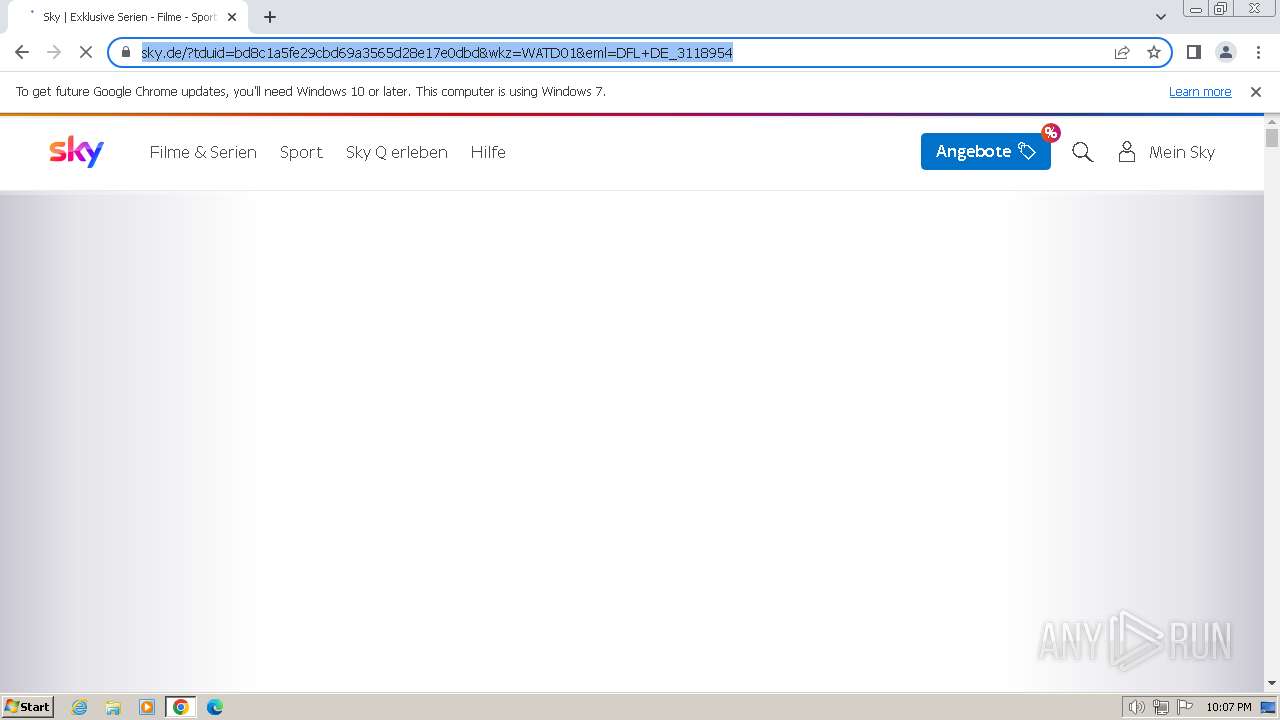Show desktop button in taskbar corner
This screenshot has height=720, width=1280.
(x=1268, y=707)
